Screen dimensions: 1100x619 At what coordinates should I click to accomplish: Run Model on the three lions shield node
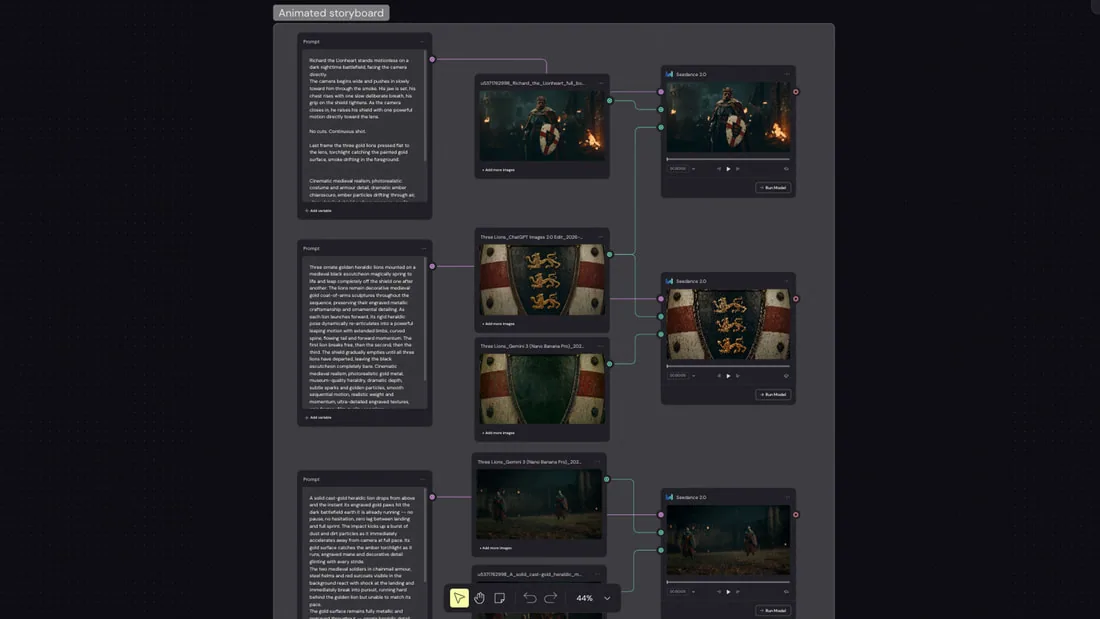point(773,394)
